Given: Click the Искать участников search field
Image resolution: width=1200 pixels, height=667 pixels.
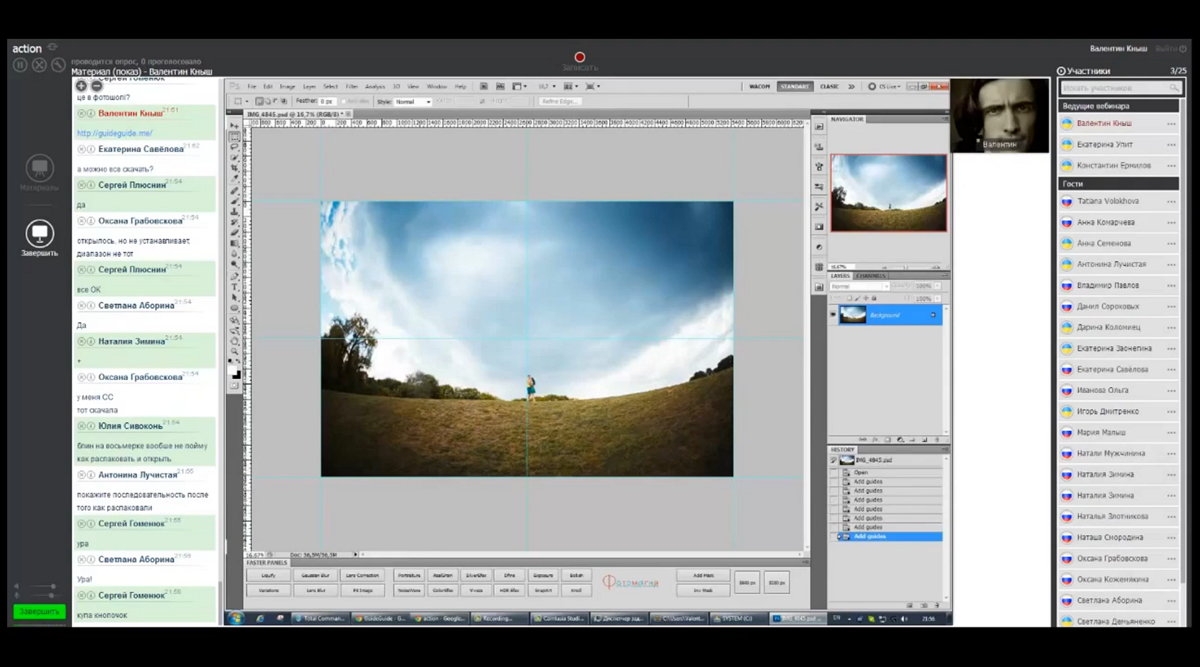Looking at the screenshot, I should pos(1121,88).
